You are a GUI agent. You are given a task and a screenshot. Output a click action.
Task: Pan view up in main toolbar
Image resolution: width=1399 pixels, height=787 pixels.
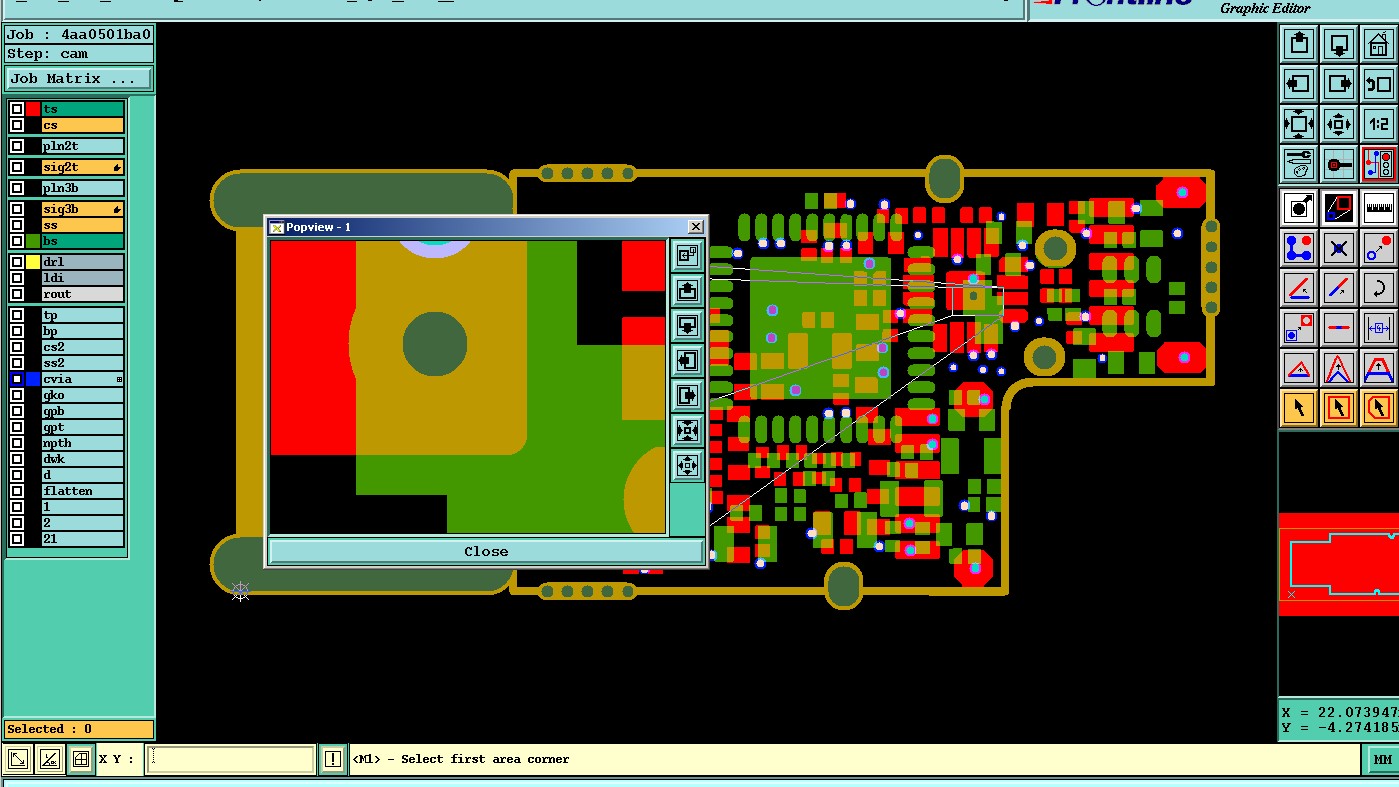point(1299,44)
